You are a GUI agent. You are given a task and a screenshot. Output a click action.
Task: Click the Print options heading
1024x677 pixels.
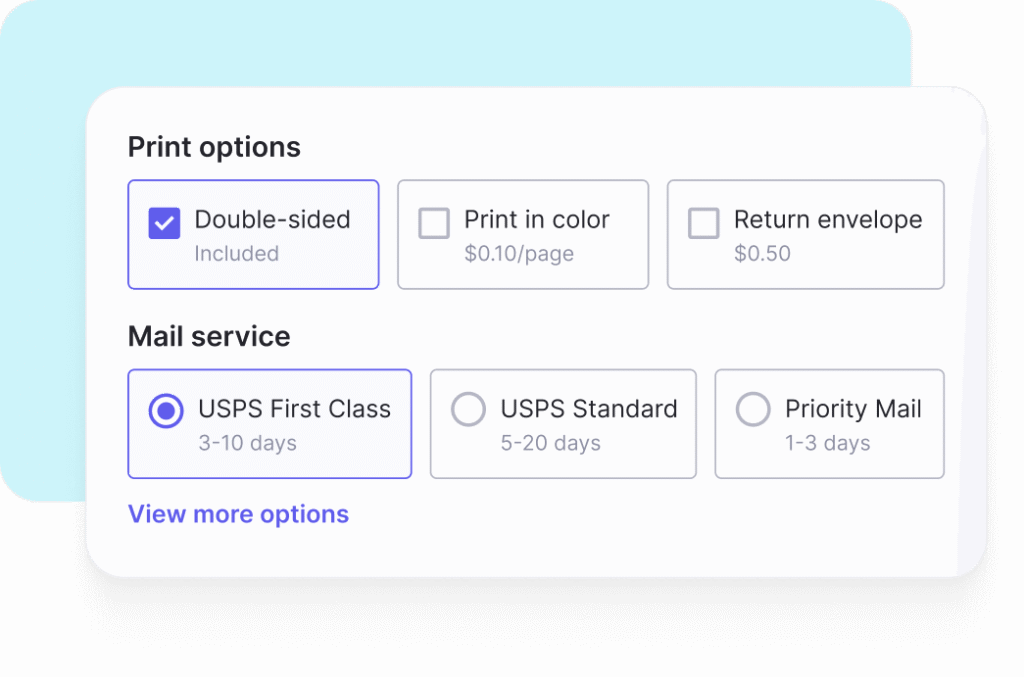[213, 146]
